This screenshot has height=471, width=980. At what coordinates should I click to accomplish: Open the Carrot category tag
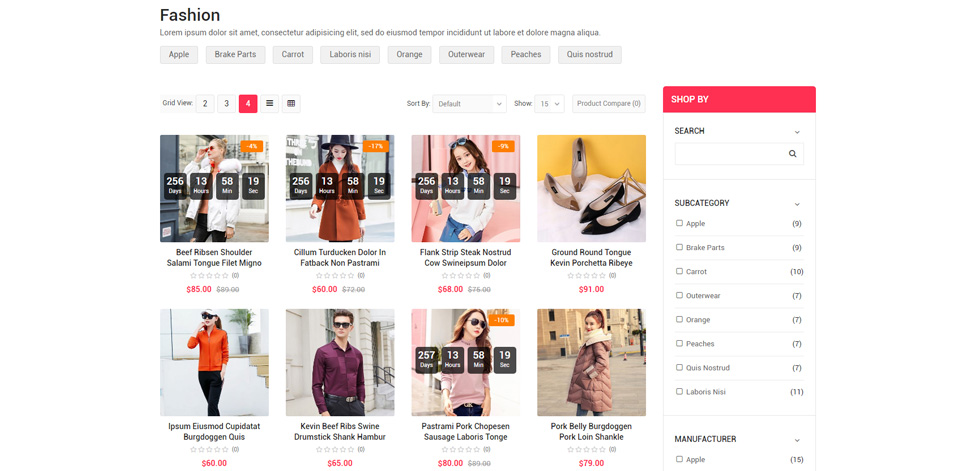tap(292, 54)
